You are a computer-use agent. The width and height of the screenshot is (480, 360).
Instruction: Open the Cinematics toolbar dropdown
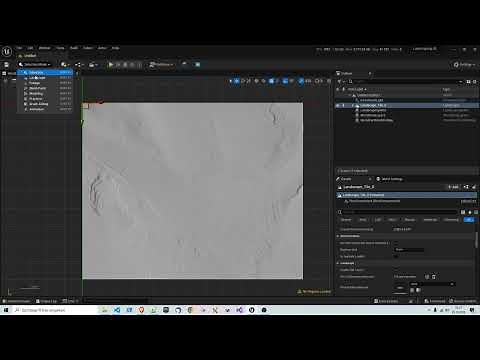[93, 65]
